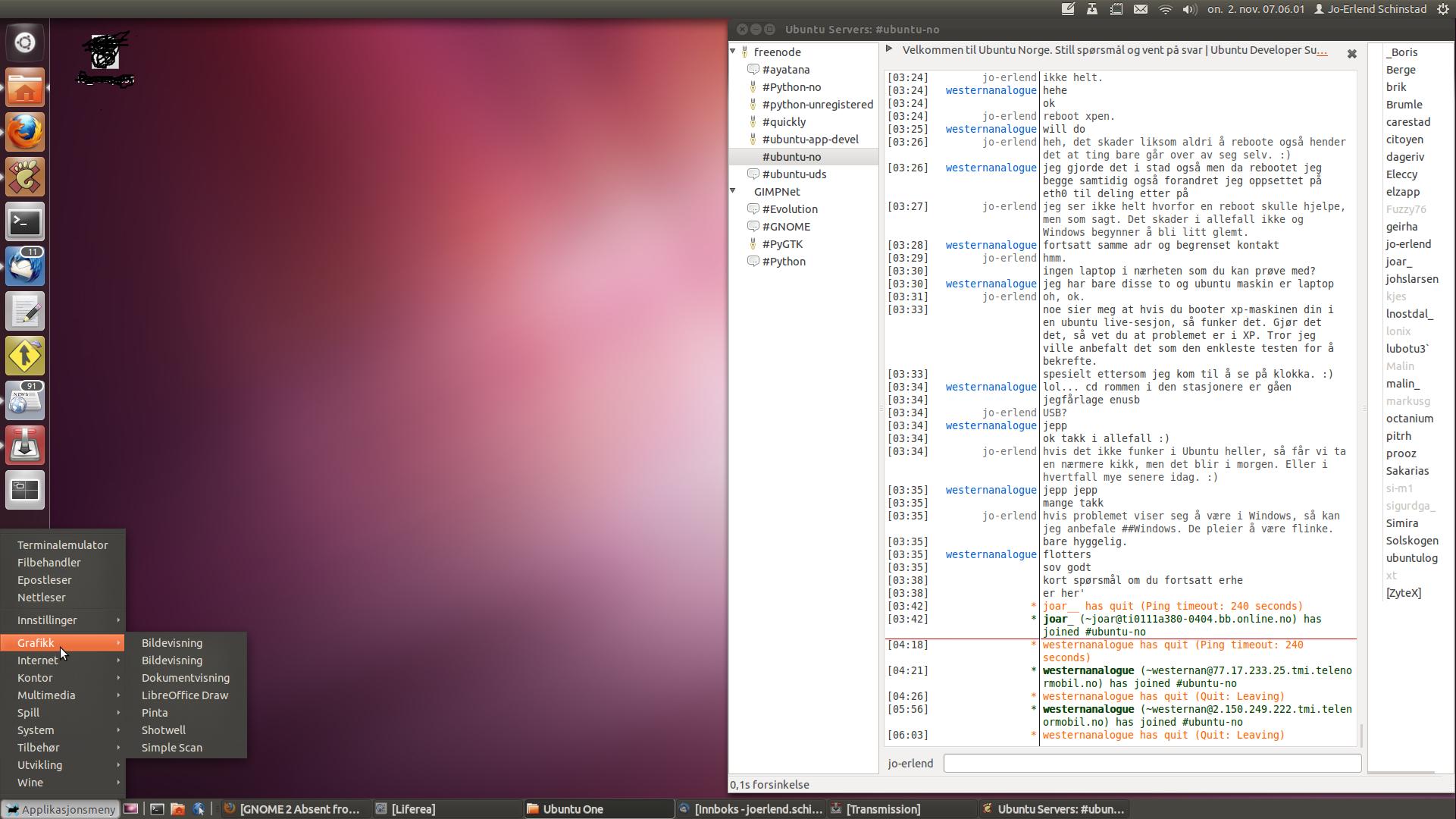Choose Shotwell in Grafikk submenu
This screenshot has height=819, width=1456.
point(186,730)
